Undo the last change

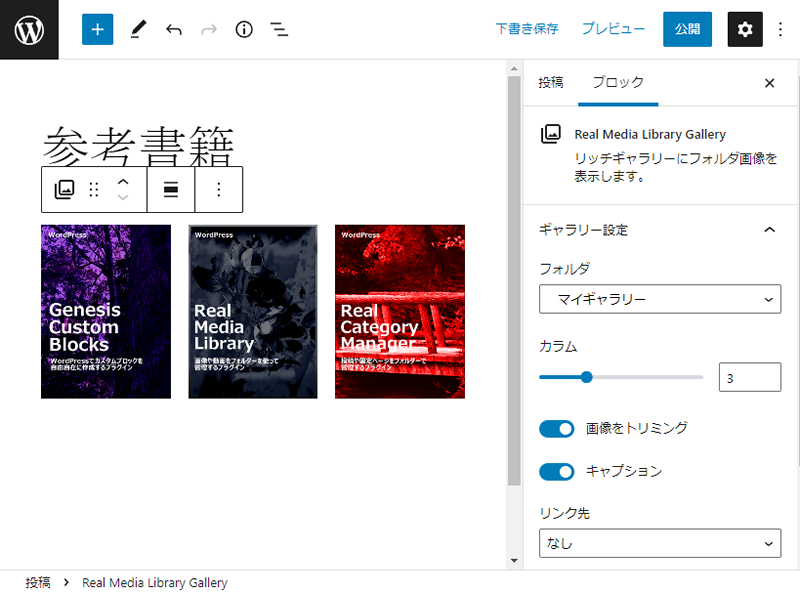(x=173, y=30)
